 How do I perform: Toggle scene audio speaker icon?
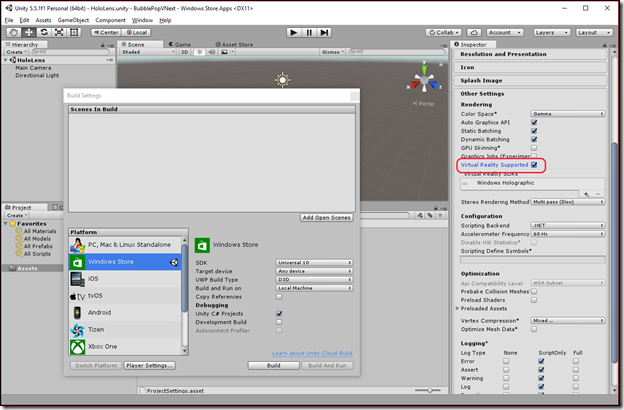(212, 52)
